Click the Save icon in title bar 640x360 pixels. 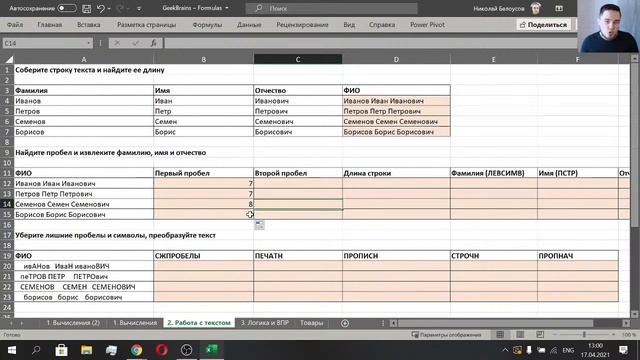click(87, 8)
